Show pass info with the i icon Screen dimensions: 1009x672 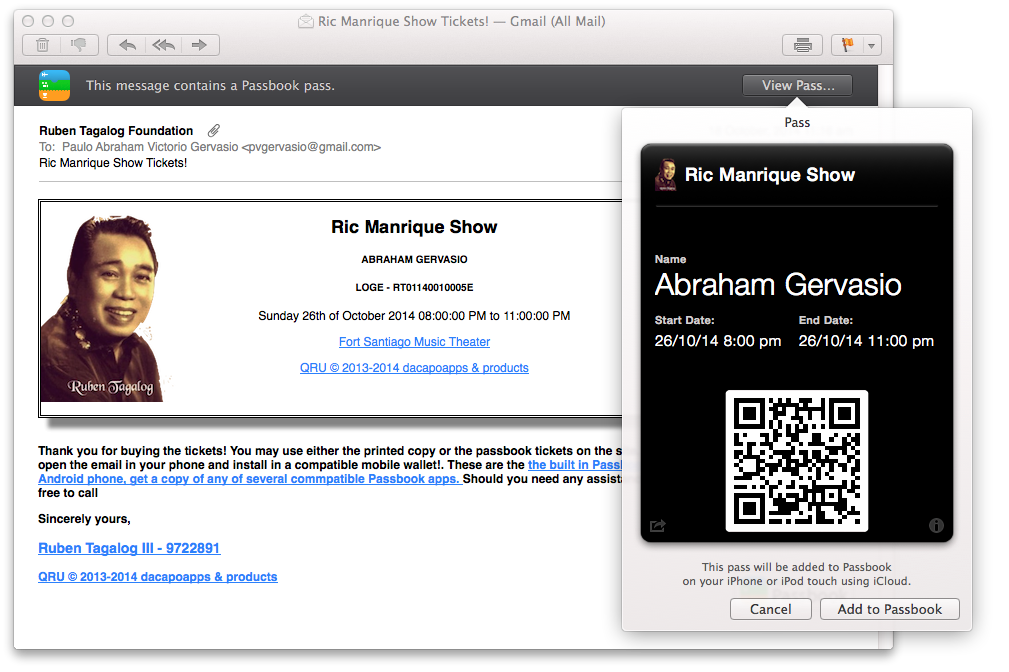(x=936, y=526)
